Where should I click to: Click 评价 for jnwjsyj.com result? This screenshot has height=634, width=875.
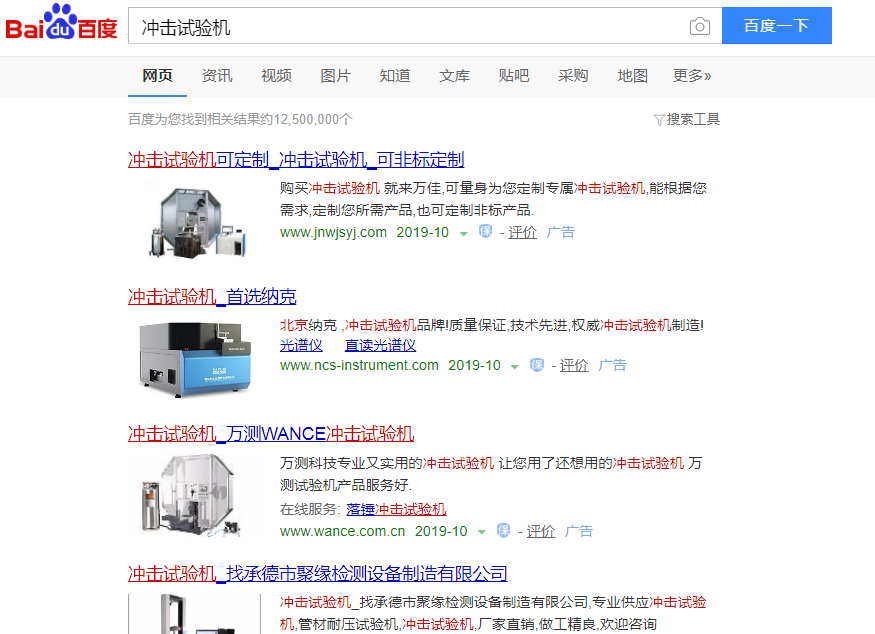522,232
